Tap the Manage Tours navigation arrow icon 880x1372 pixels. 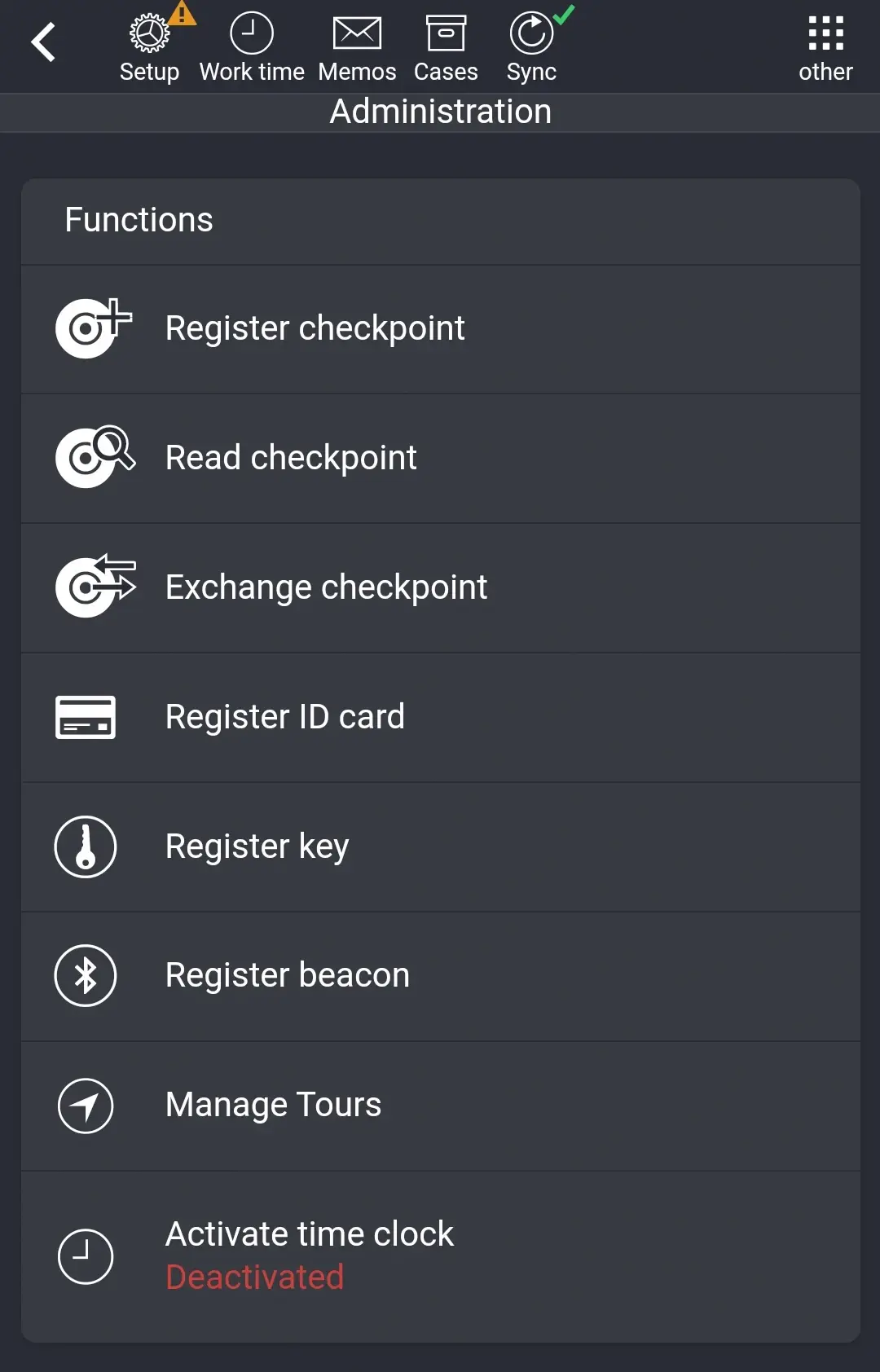click(86, 1106)
